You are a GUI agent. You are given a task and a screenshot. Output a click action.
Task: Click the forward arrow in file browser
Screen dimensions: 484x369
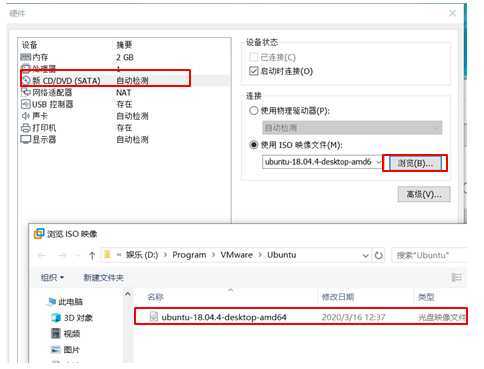pyautogui.click(x=62, y=256)
